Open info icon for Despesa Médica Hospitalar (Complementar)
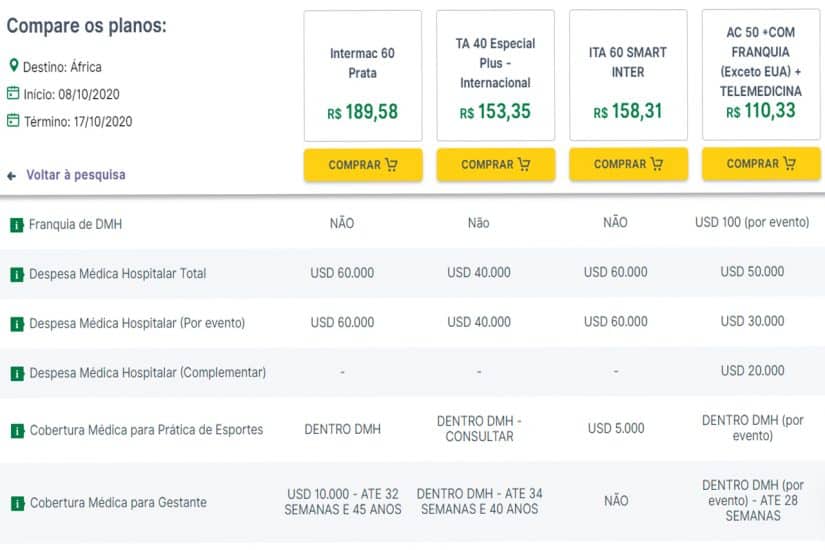Image resolution: width=825 pixels, height=550 pixels. pos(17,374)
